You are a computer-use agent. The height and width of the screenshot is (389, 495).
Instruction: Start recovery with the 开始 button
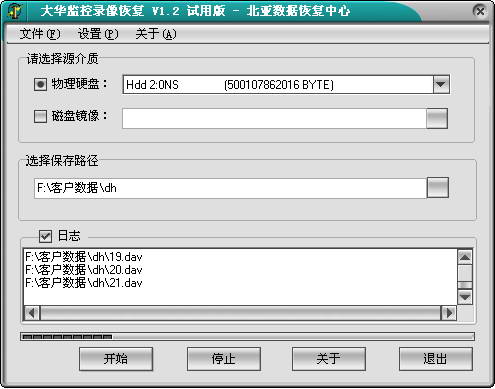click(116, 359)
